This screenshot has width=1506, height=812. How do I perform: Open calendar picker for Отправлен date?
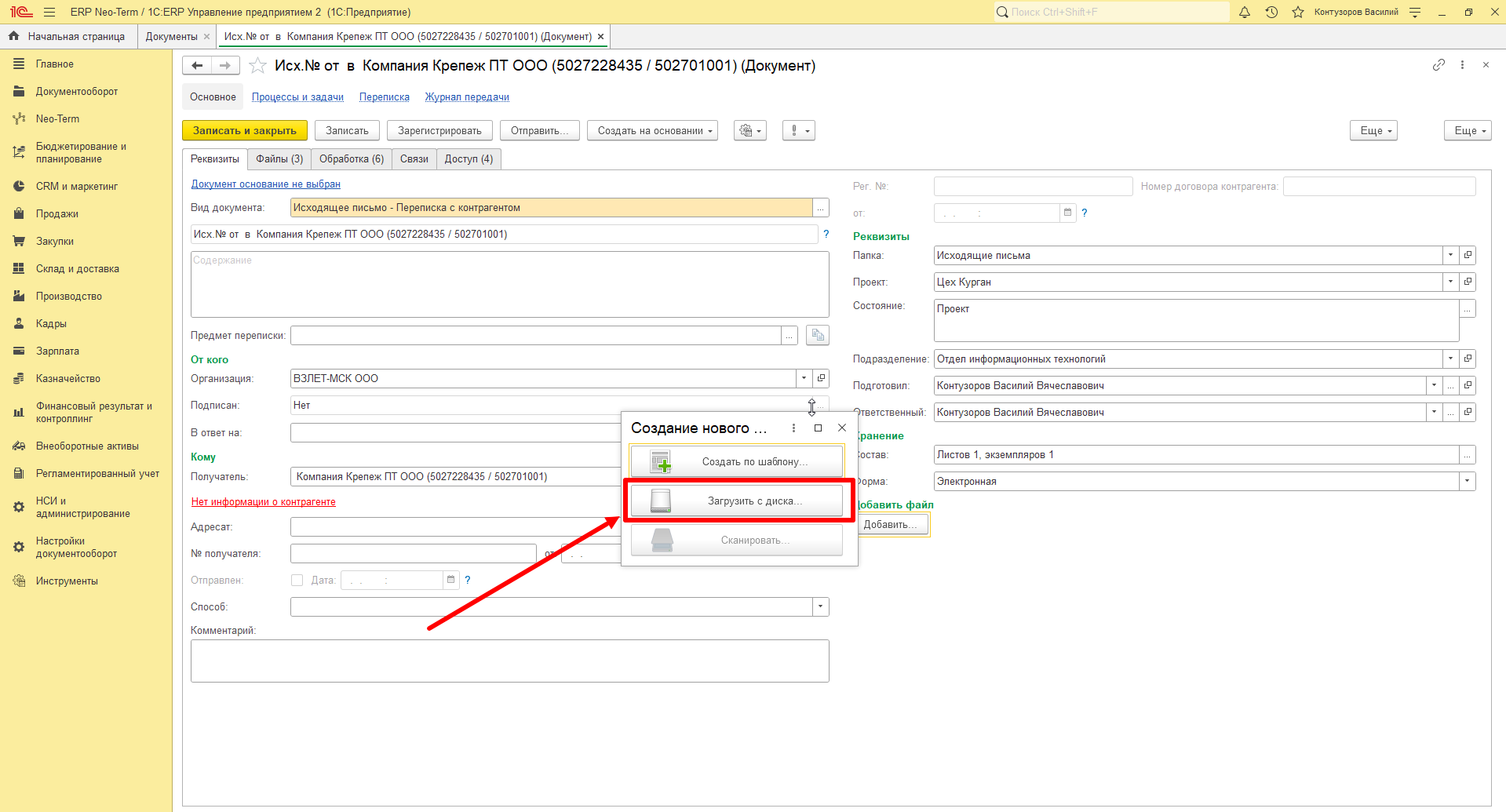450,580
